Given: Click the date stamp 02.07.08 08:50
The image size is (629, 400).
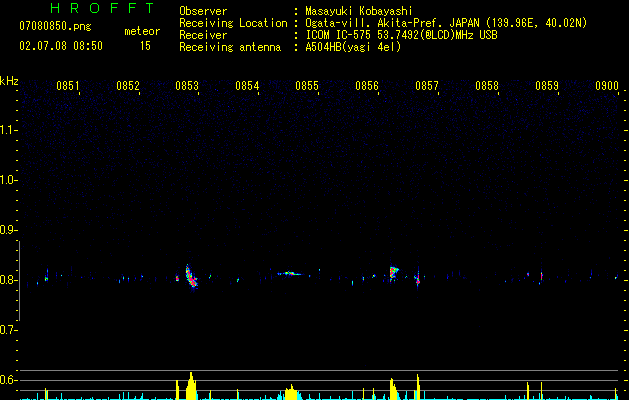Looking at the screenshot, I should coord(61,46).
